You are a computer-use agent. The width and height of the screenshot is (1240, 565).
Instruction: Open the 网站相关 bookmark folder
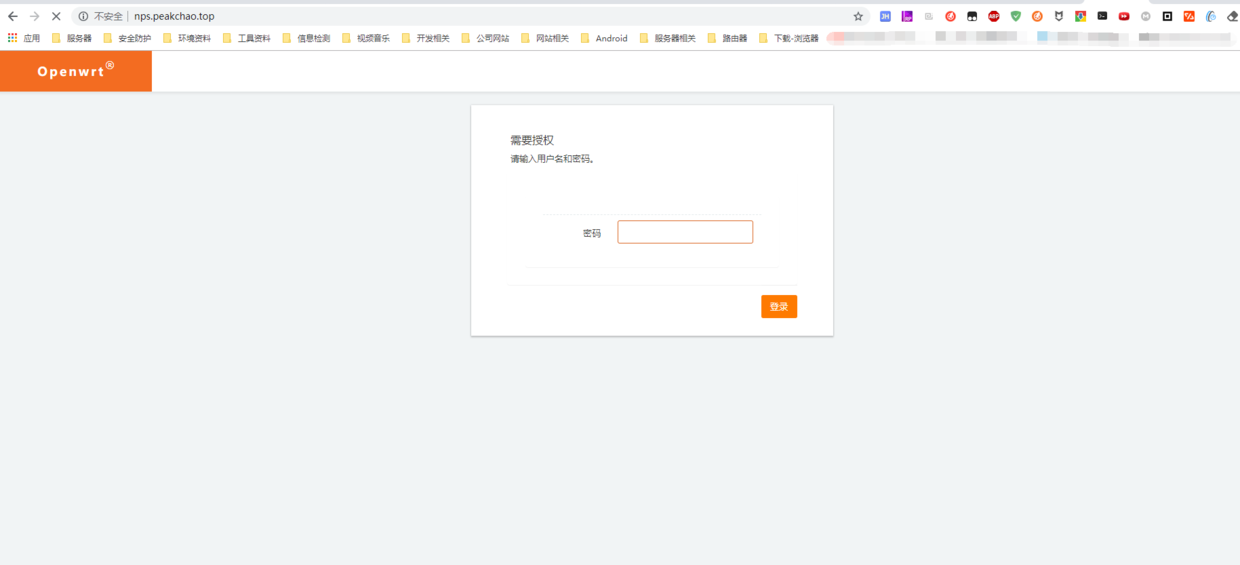click(x=545, y=38)
